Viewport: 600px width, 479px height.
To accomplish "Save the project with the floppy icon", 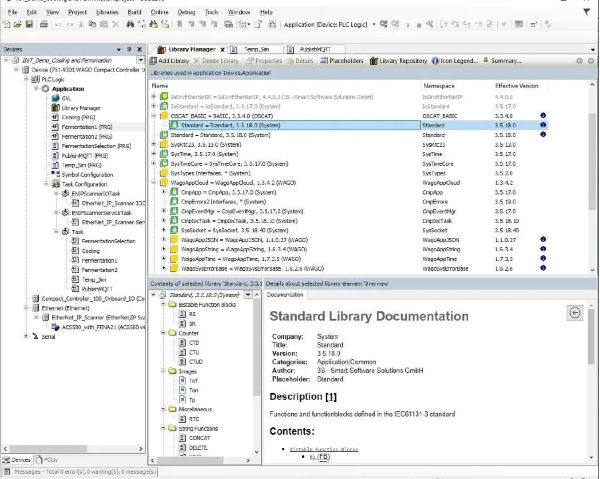I will click(x=29, y=24).
